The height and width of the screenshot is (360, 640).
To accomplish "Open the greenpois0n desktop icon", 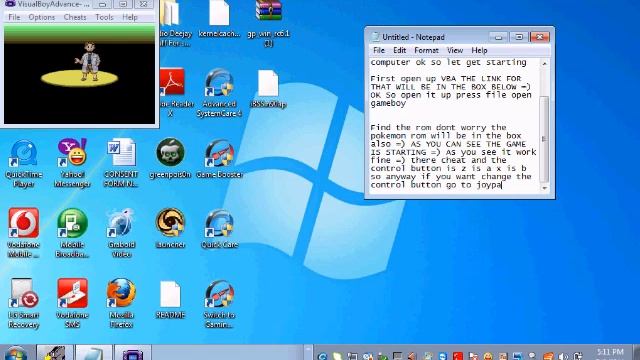I will (170, 159).
